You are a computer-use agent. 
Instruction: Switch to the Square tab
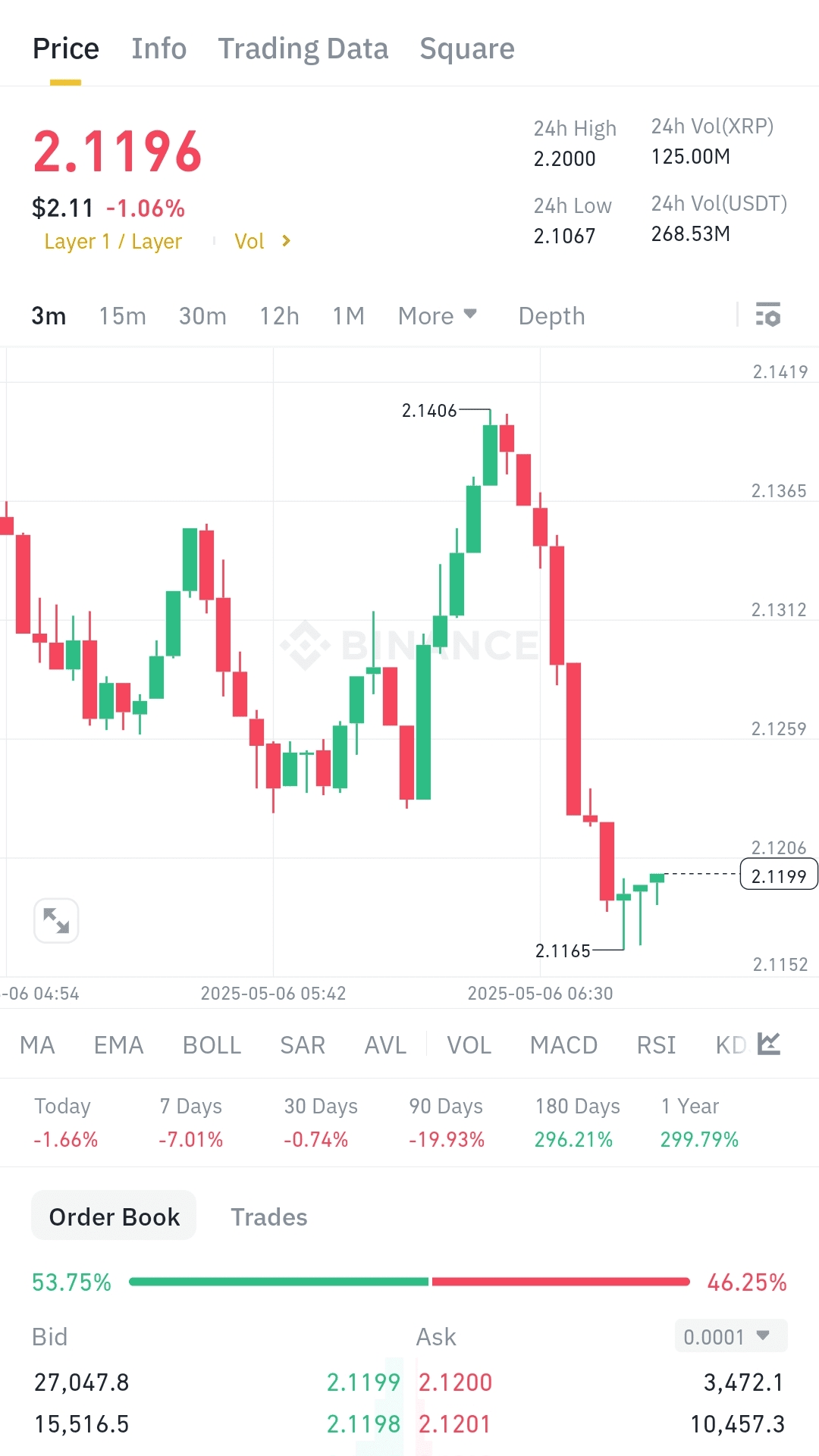point(467,49)
